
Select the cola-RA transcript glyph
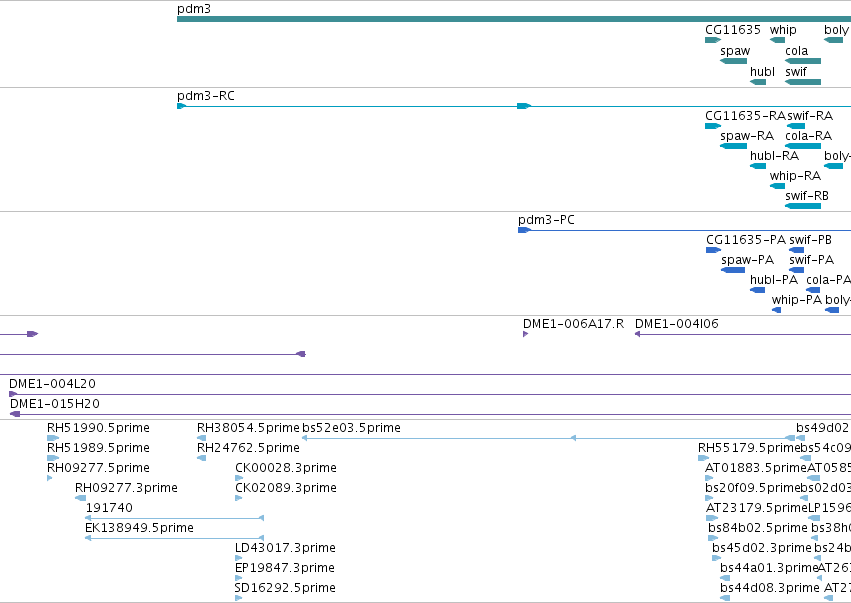[x=803, y=146]
